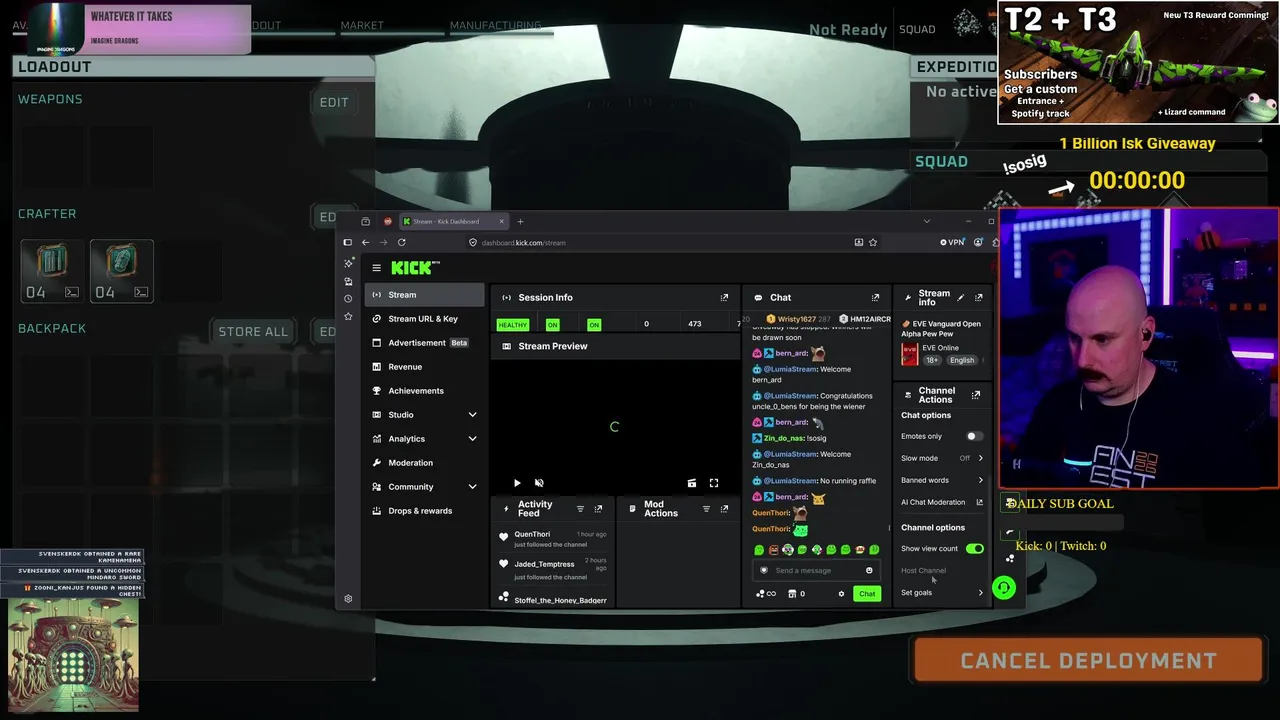Open theater mode in Stream Preview
This screenshot has height=720, width=1280.
coord(692,483)
